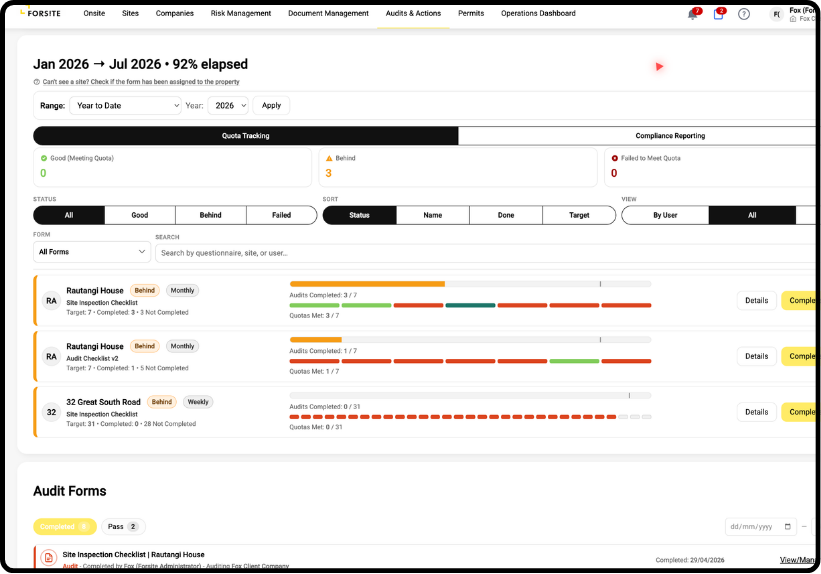The width and height of the screenshot is (821, 574).
Task: Click the 3/7 audits completed progress bar
Action: [x=470, y=284]
